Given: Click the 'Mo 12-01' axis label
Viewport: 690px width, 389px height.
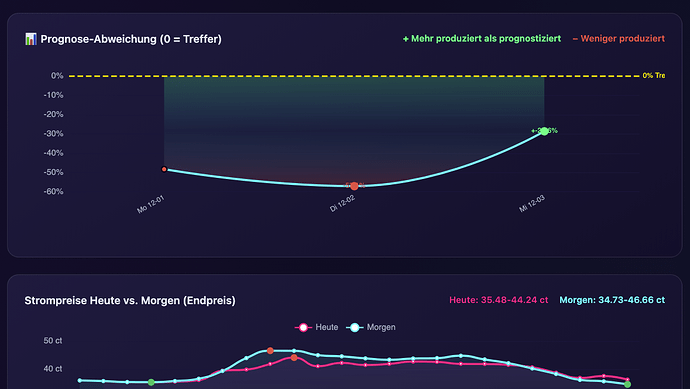Looking at the screenshot, I should point(150,205).
